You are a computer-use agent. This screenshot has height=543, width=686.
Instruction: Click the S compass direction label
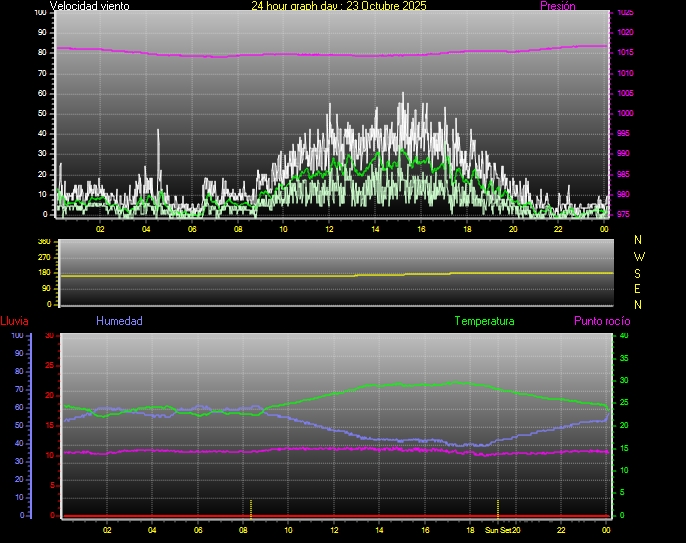640,272
